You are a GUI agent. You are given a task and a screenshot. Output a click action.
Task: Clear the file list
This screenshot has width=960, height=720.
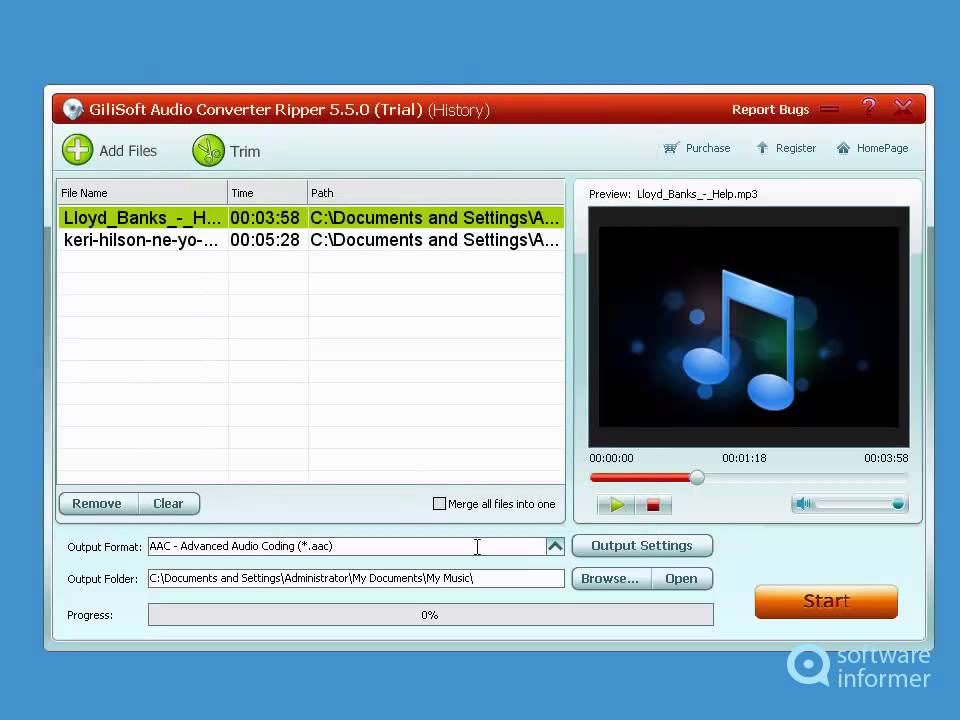point(168,503)
